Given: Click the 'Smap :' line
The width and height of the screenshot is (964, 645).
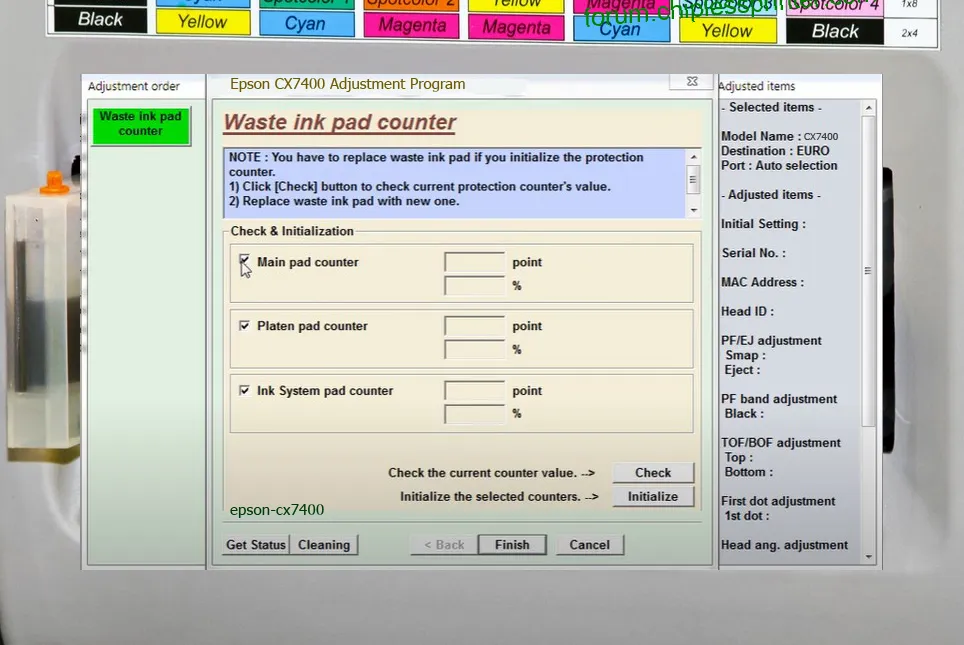Looking at the screenshot, I should coord(745,355).
